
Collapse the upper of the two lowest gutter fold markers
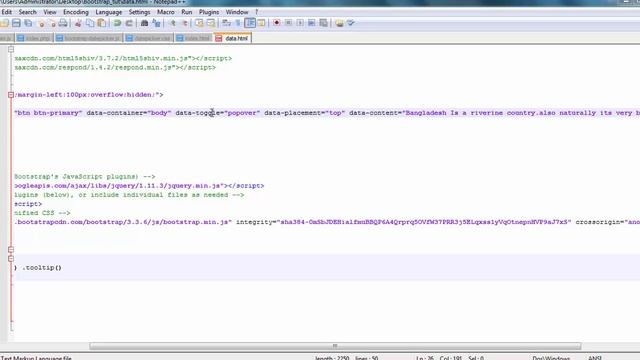(x=11, y=249)
